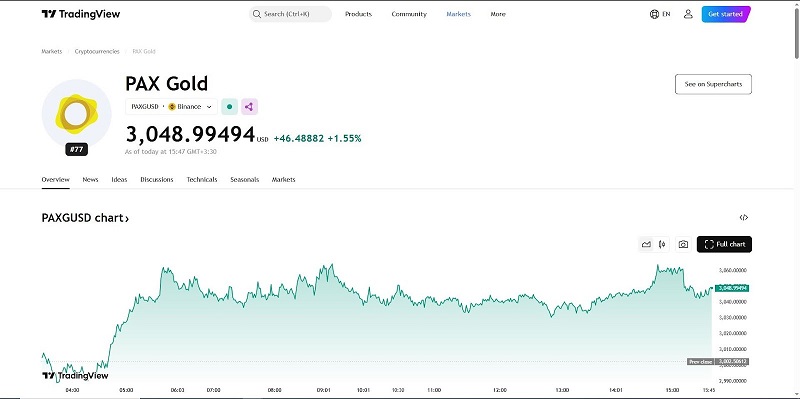Click the Prev close label on chart
This screenshot has width=800, height=399.
pyautogui.click(x=700, y=362)
